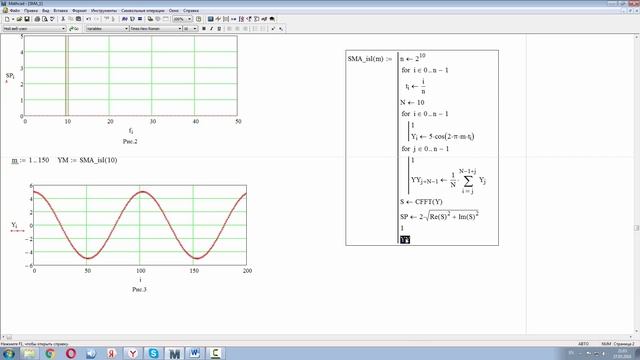The height and width of the screenshot is (360, 640).
Task: Show the Greek symbols toolbar icon
Action: coord(264,19)
